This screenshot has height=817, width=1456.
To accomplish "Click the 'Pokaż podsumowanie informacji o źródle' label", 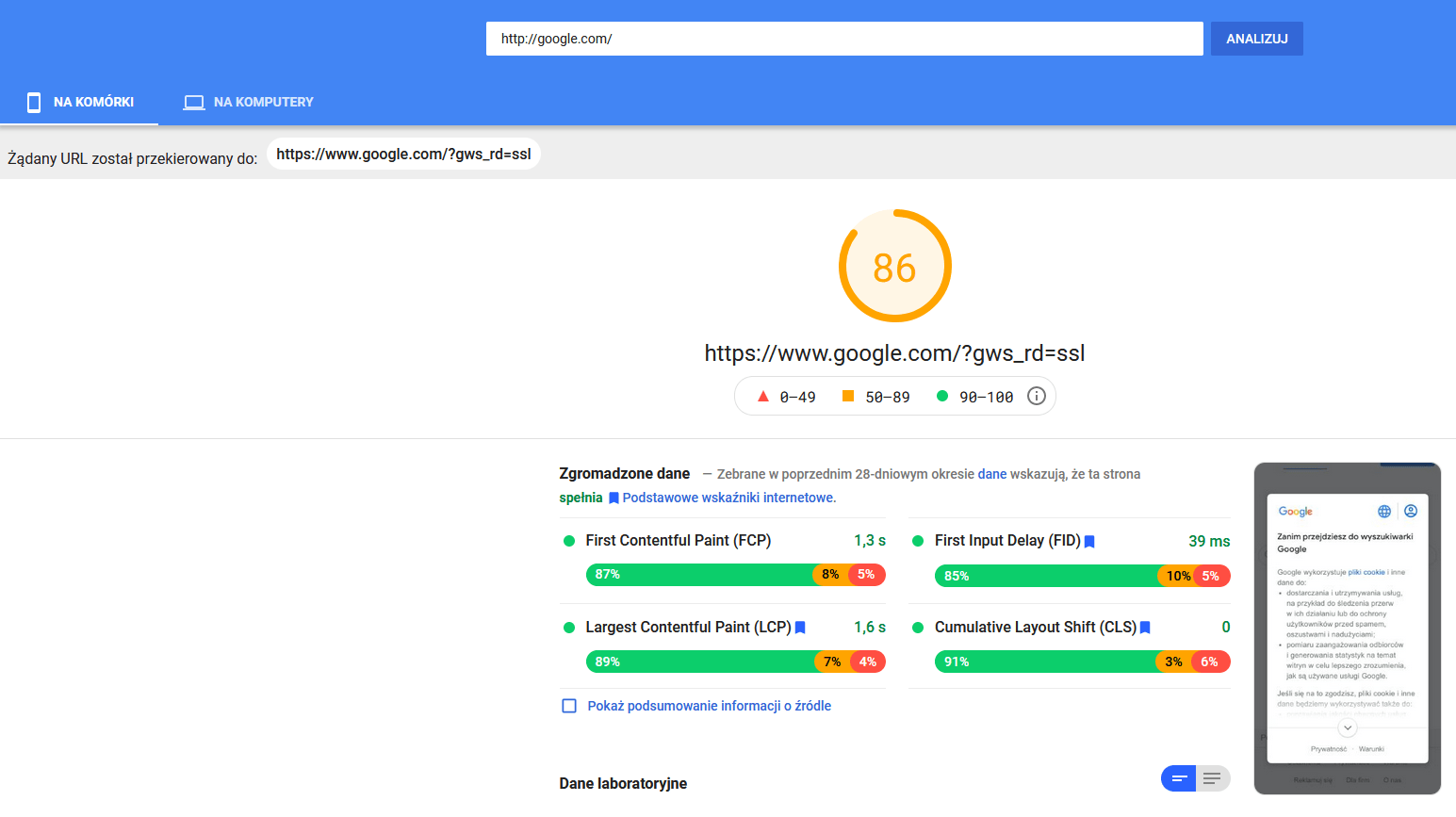I will (x=710, y=706).
